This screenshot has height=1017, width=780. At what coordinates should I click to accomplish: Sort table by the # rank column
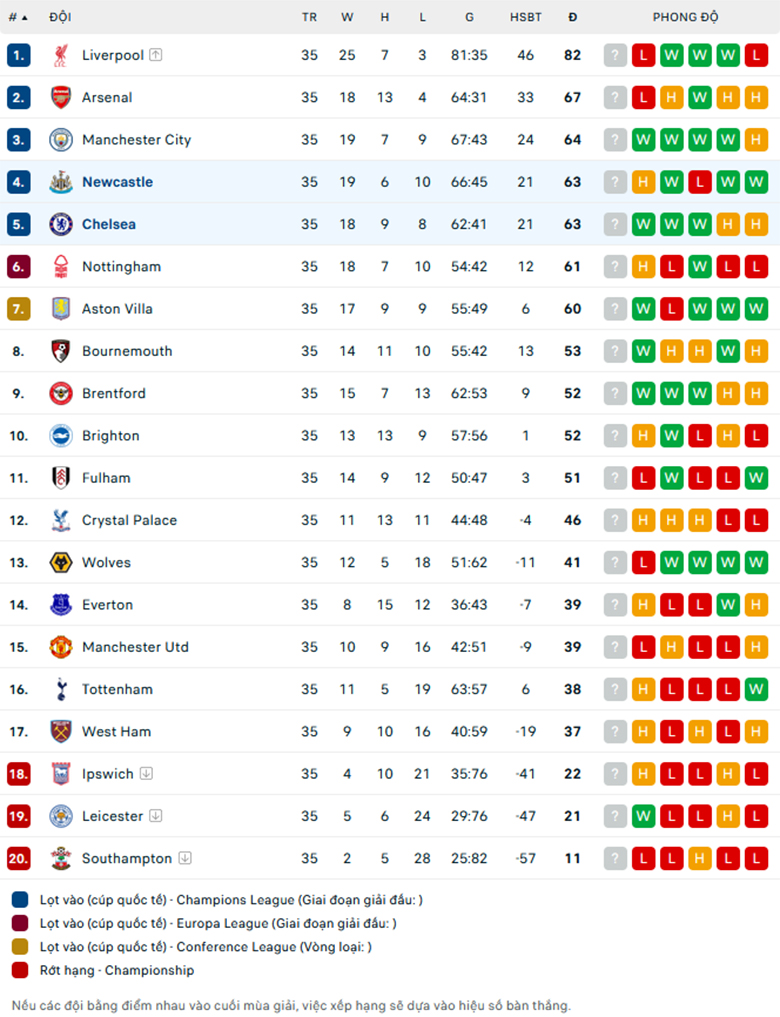click(18, 18)
